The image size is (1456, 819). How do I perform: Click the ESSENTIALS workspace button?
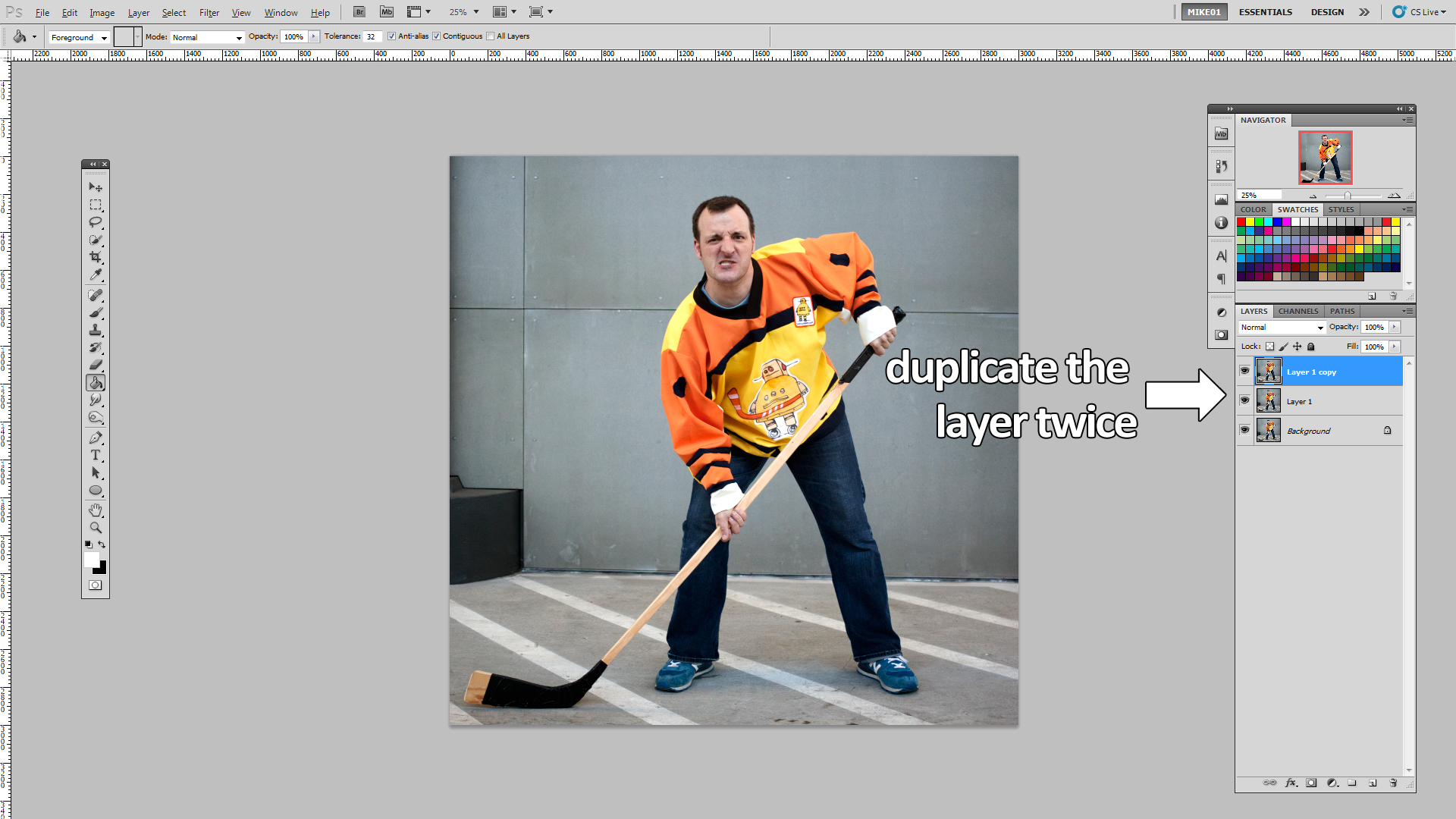pos(1265,12)
